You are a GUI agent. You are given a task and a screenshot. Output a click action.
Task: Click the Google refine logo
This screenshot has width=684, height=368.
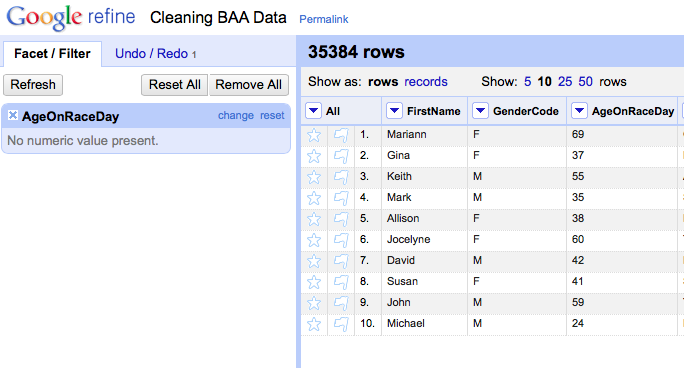pyautogui.click(x=71, y=17)
